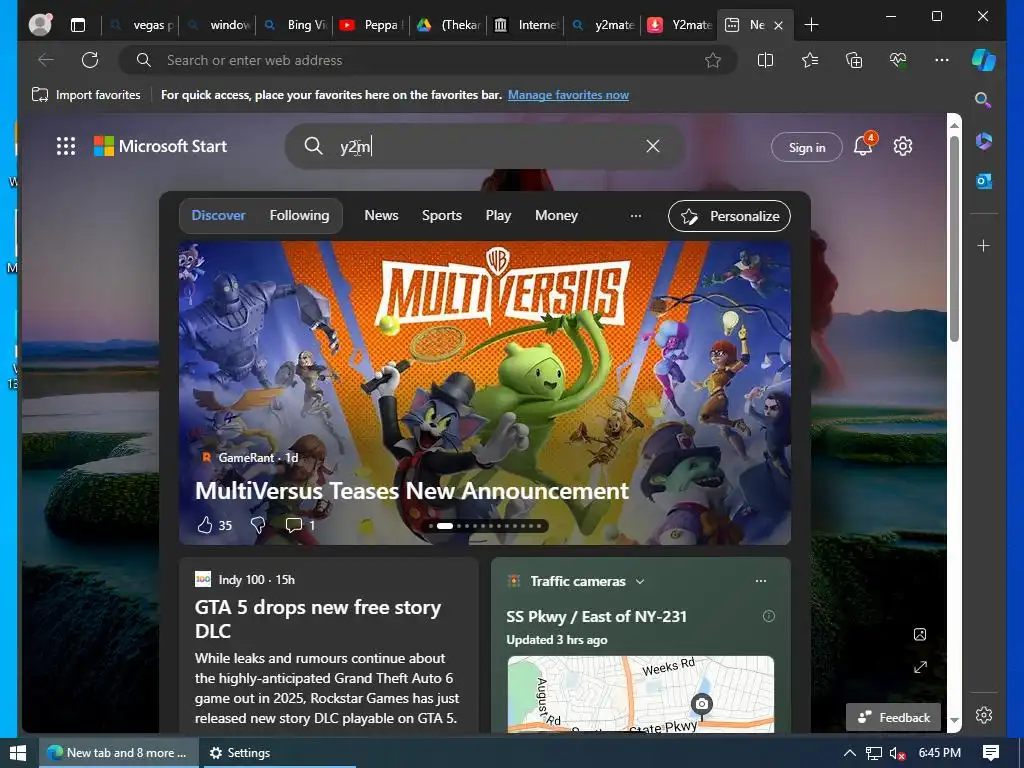The image size is (1024, 768).
Task: Open Microsoft Start app launcher grid
Action: pos(66,146)
